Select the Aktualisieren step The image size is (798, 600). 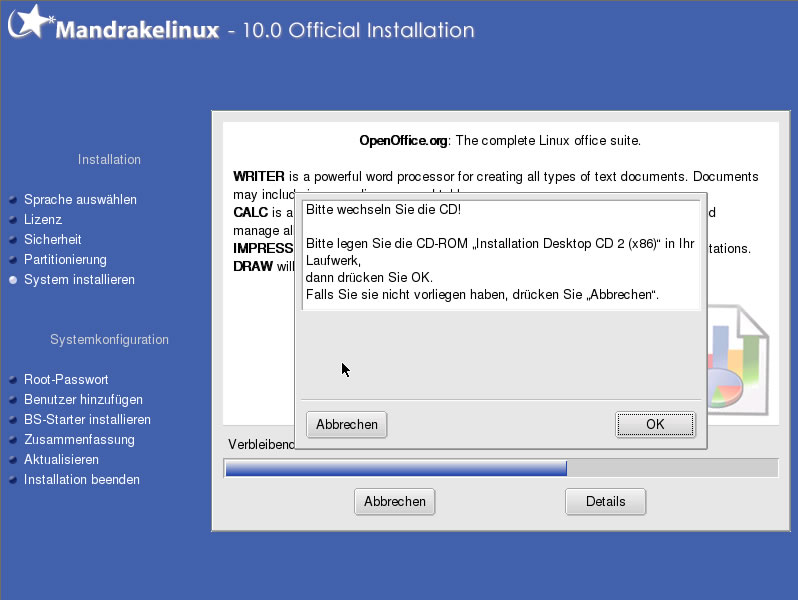click(x=61, y=460)
